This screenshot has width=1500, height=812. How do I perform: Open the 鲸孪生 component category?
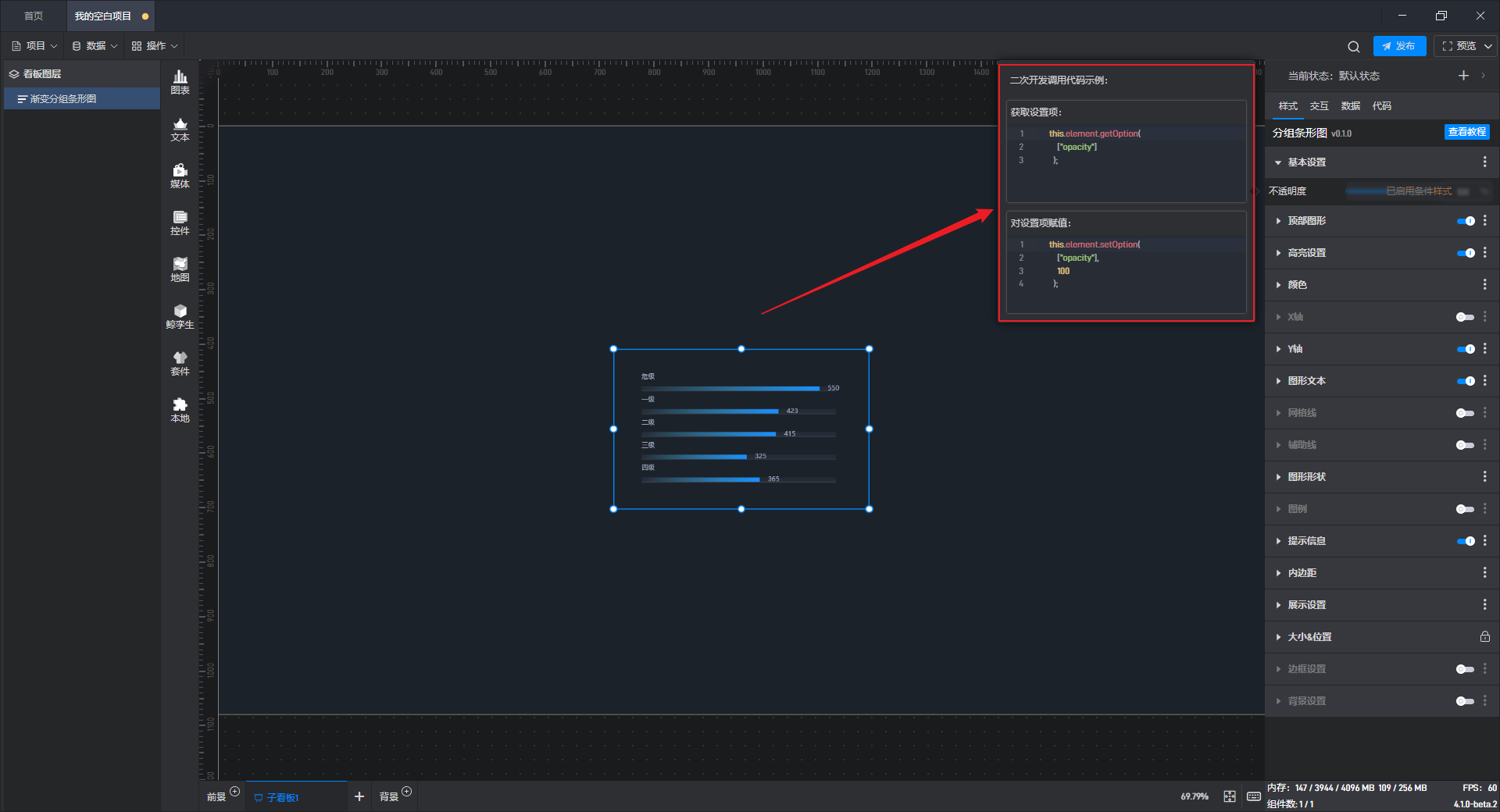click(x=180, y=316)
